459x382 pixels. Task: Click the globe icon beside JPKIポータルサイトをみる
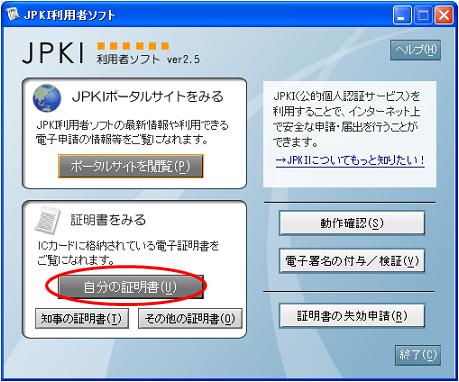47,98
